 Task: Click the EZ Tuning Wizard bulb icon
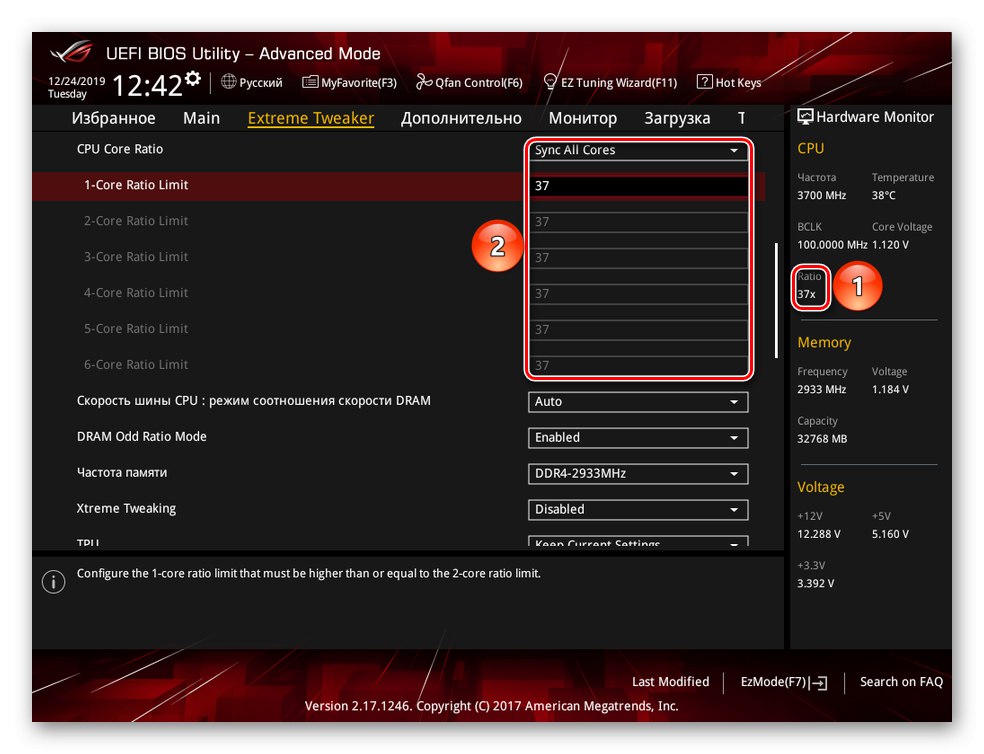[x=550, y=82]
